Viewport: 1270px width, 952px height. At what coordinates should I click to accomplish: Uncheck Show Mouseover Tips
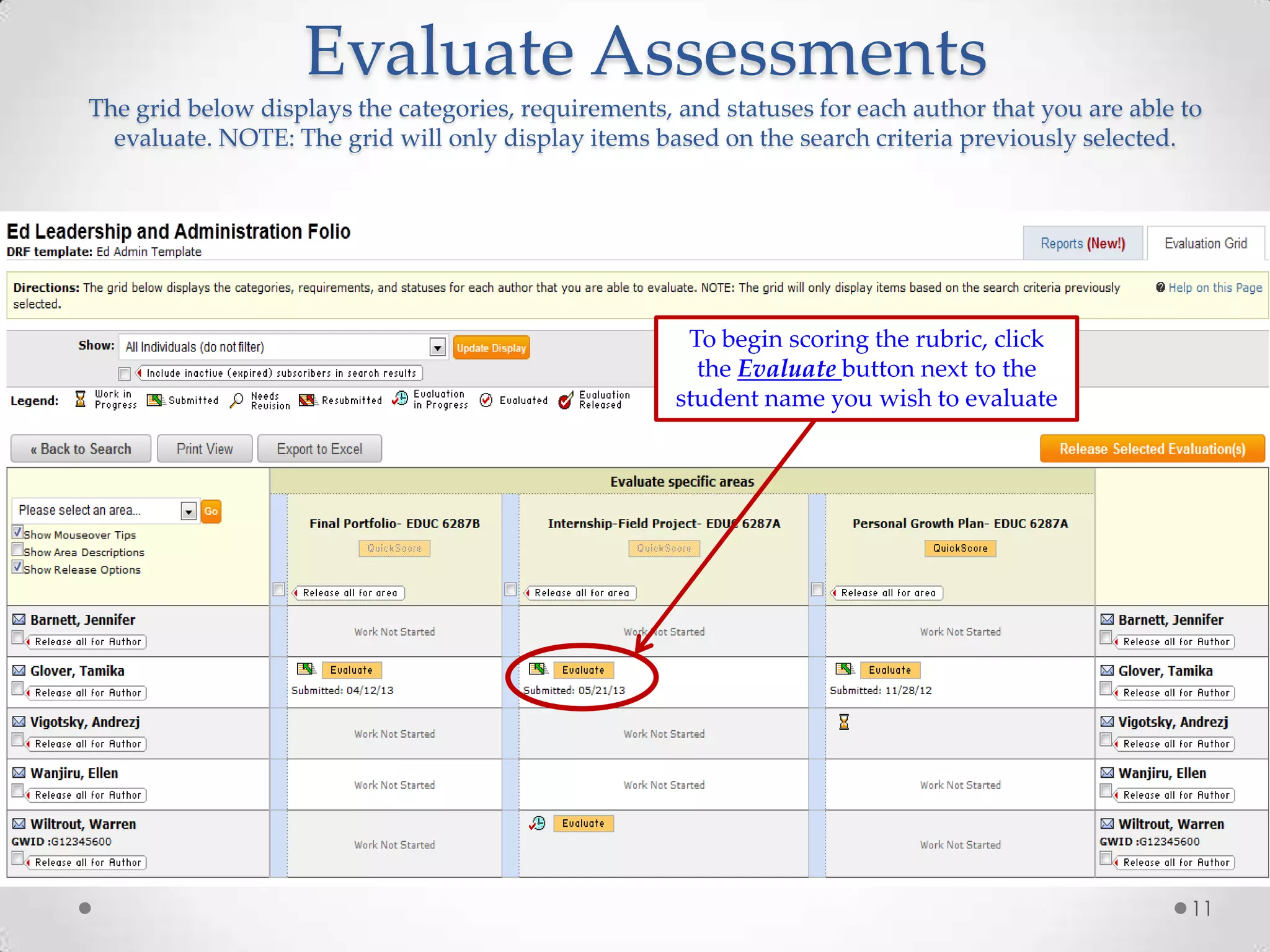[x=18, y=532]
